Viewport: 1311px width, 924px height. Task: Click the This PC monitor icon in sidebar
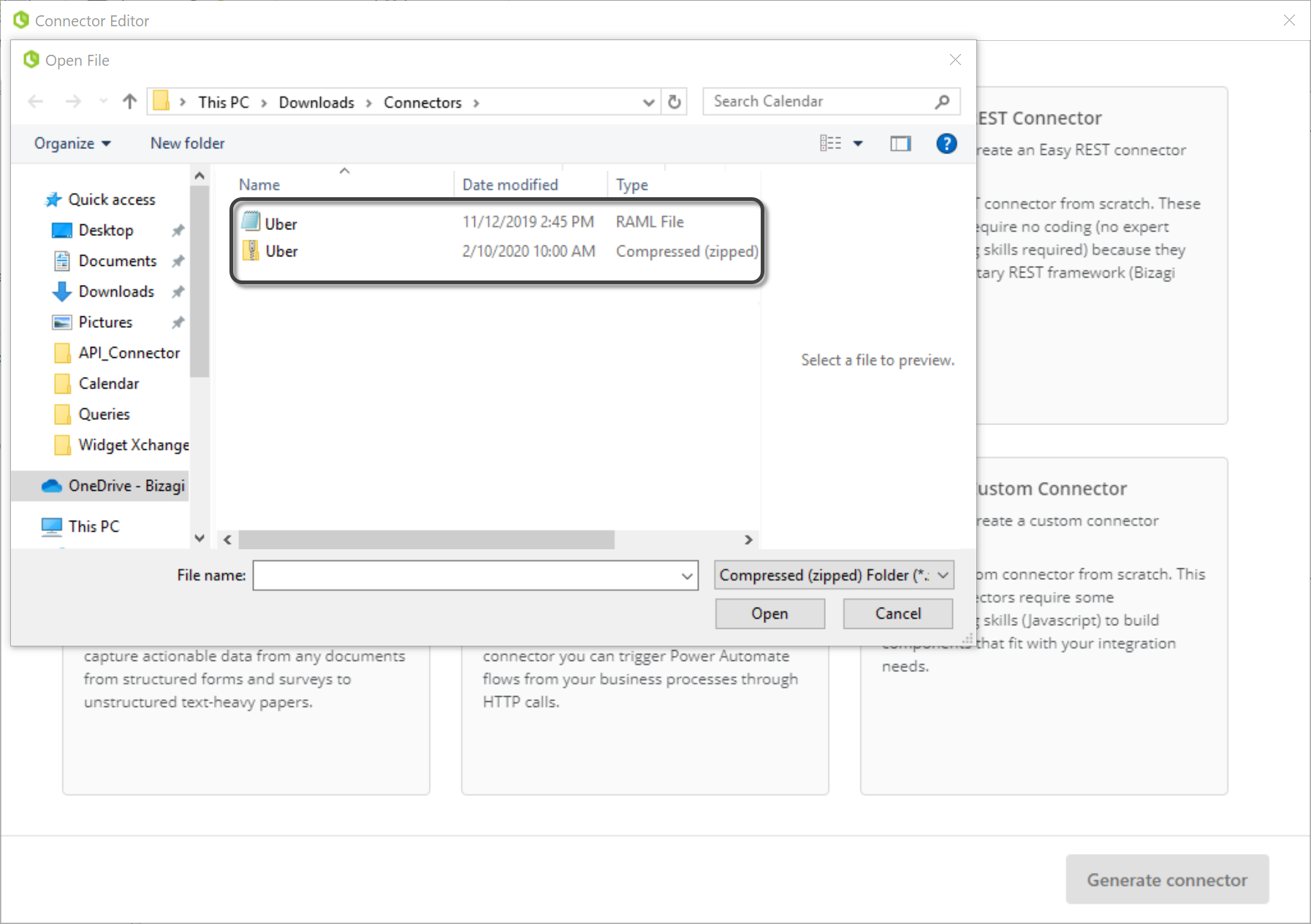coord(52,527)
